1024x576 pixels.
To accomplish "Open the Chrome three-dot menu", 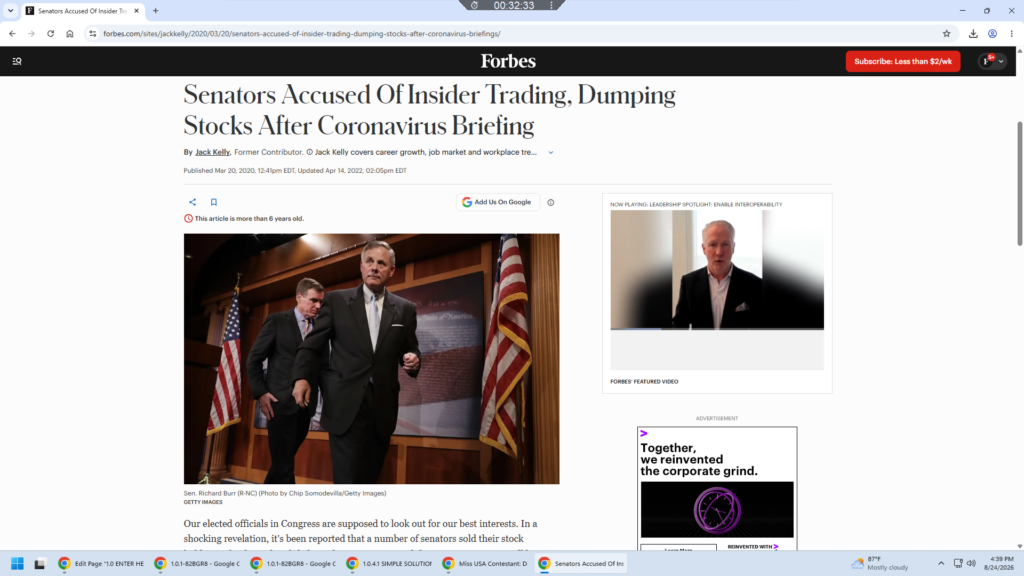I will 1012,33.
